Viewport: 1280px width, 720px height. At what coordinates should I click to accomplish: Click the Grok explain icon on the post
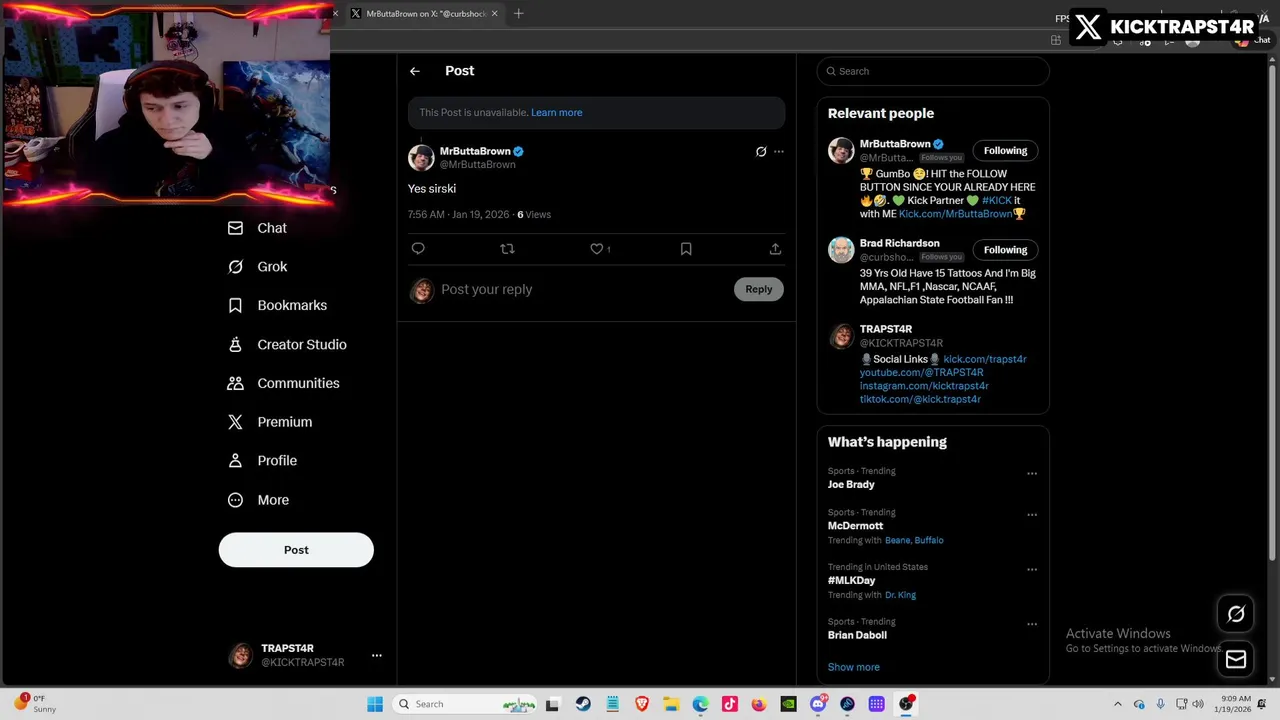pos(761,152)
